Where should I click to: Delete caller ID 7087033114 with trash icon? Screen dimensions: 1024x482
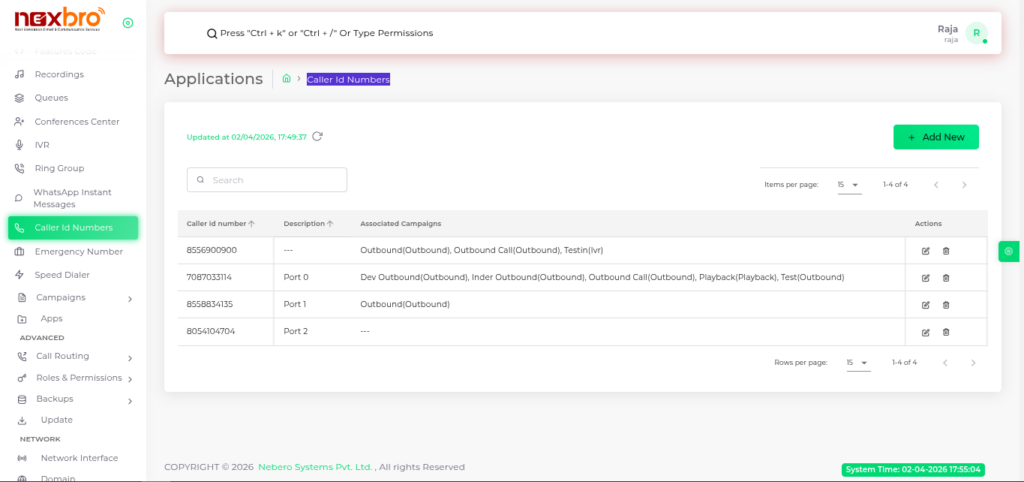click(946, 277)
